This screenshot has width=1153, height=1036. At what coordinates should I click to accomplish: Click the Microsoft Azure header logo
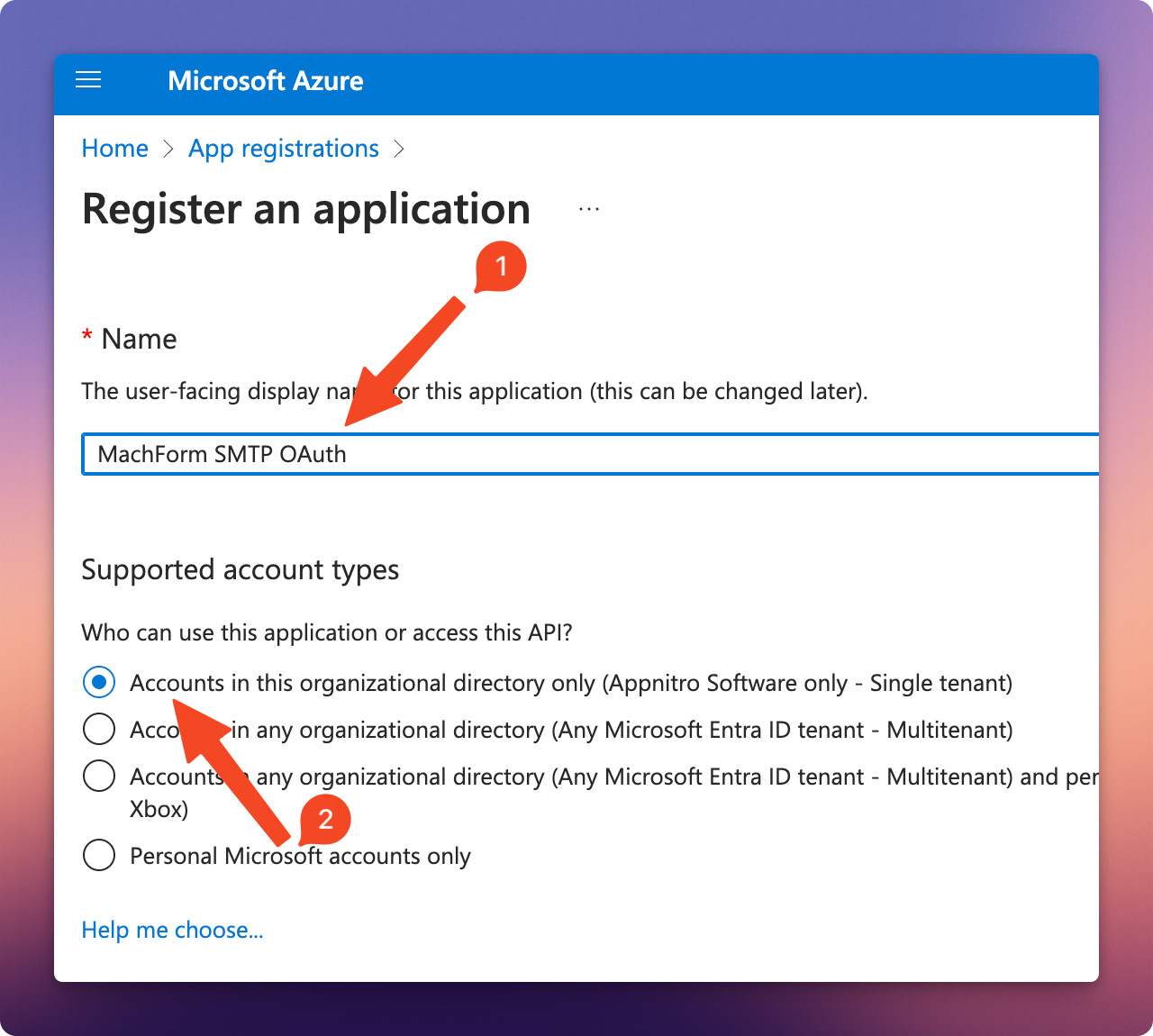click(x=265, y=81)
